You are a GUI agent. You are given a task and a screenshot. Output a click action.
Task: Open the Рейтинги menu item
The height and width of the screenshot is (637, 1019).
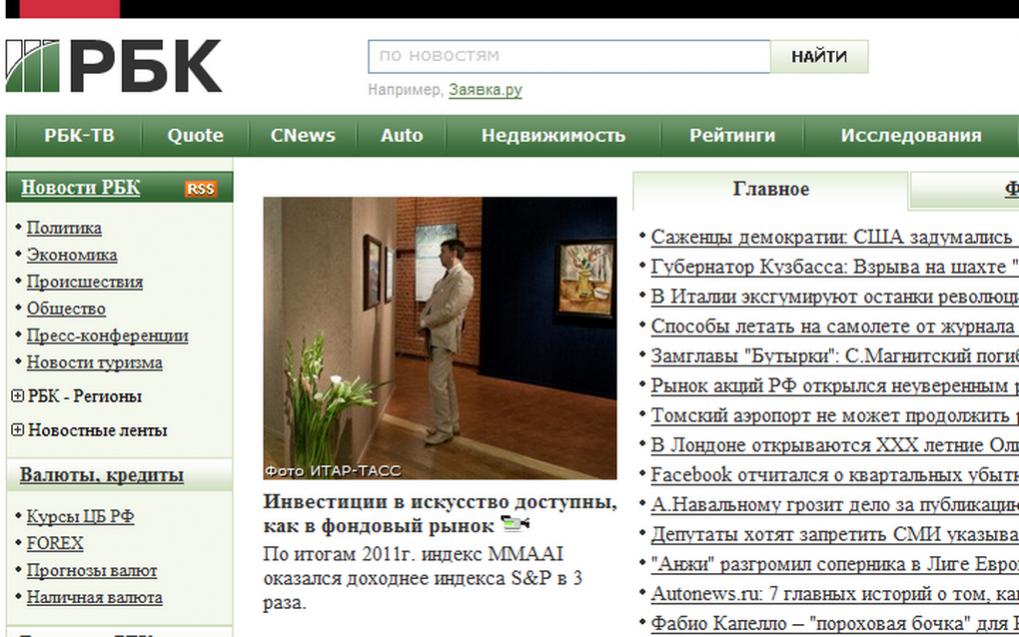click(732, 135)
